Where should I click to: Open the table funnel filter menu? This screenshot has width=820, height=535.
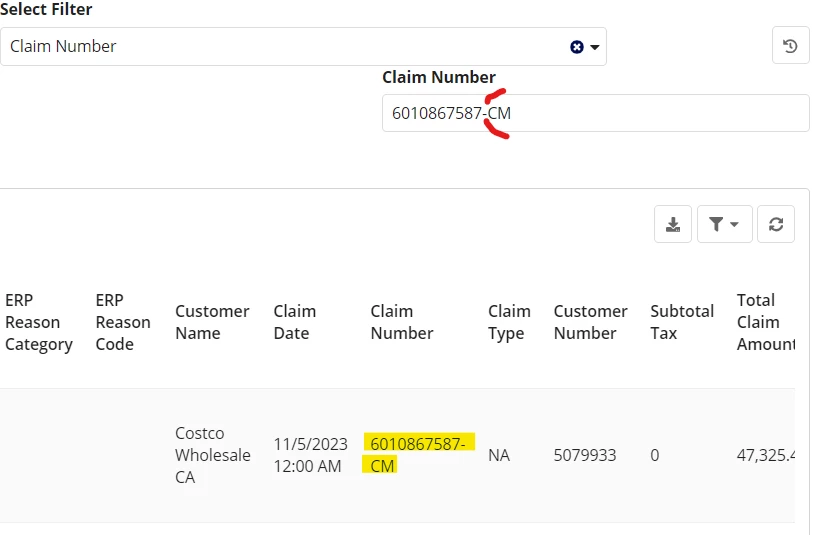[724, 224]
